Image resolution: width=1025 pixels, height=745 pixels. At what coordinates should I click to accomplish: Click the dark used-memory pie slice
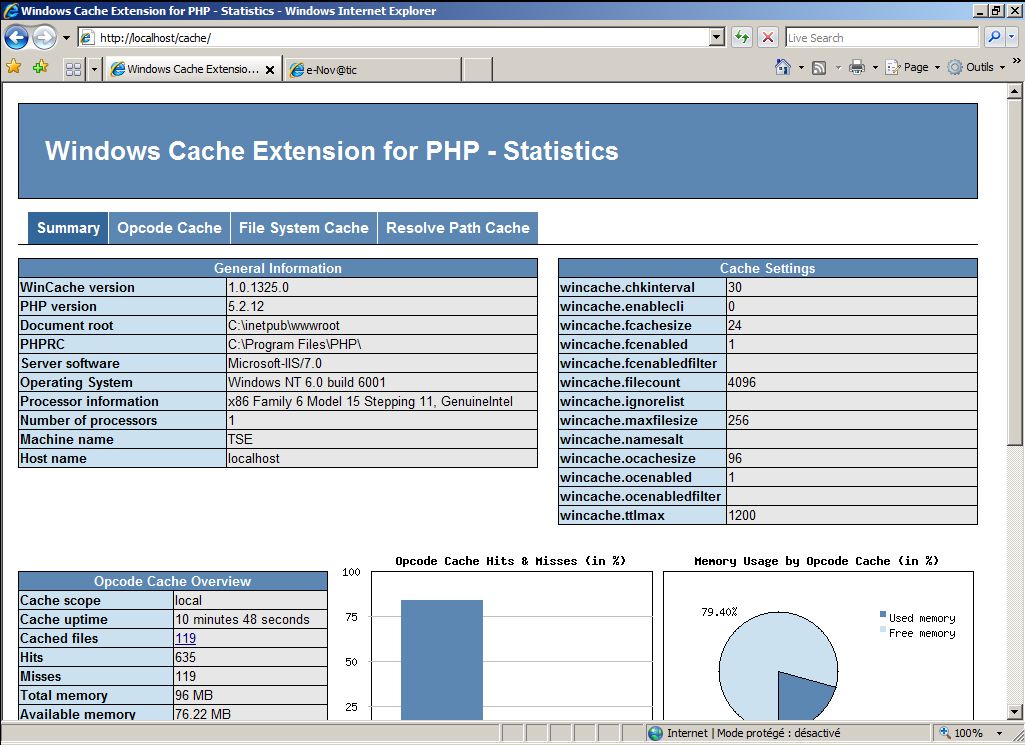pyautogui.click(x=801, y=697)
